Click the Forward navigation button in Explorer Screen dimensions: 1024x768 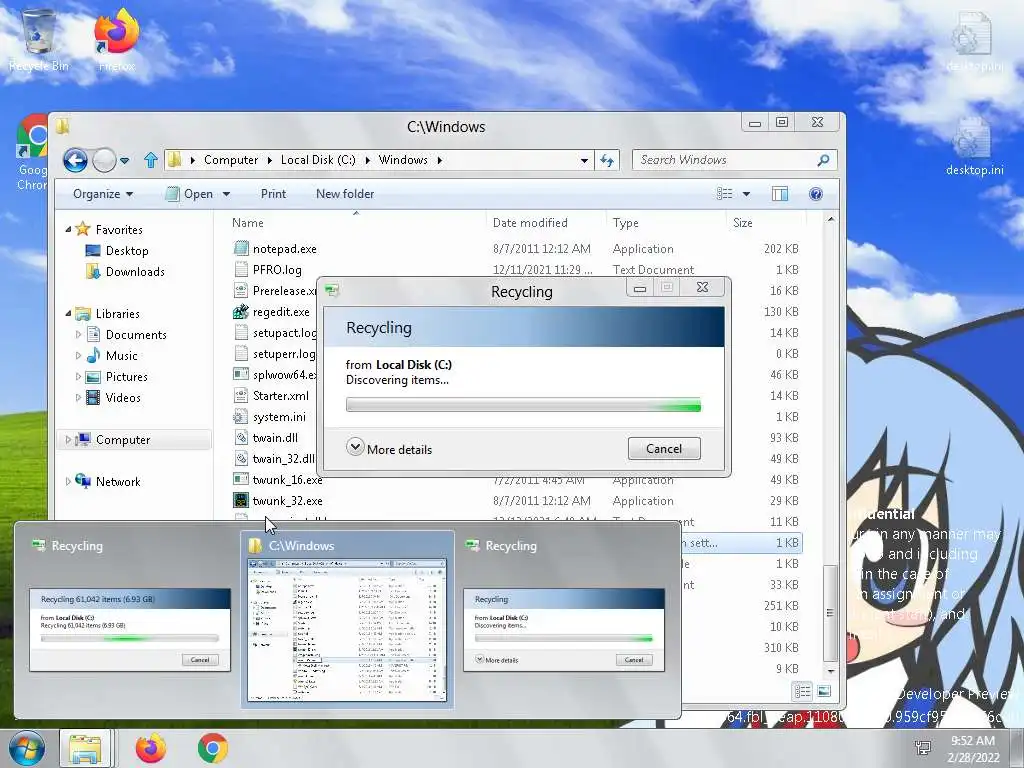104,159
